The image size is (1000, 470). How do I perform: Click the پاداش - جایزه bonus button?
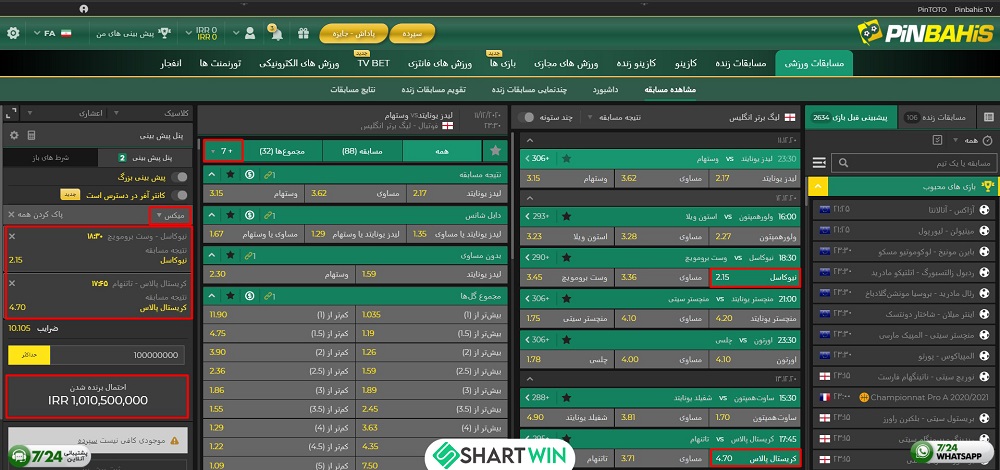[x=353, y=33]
